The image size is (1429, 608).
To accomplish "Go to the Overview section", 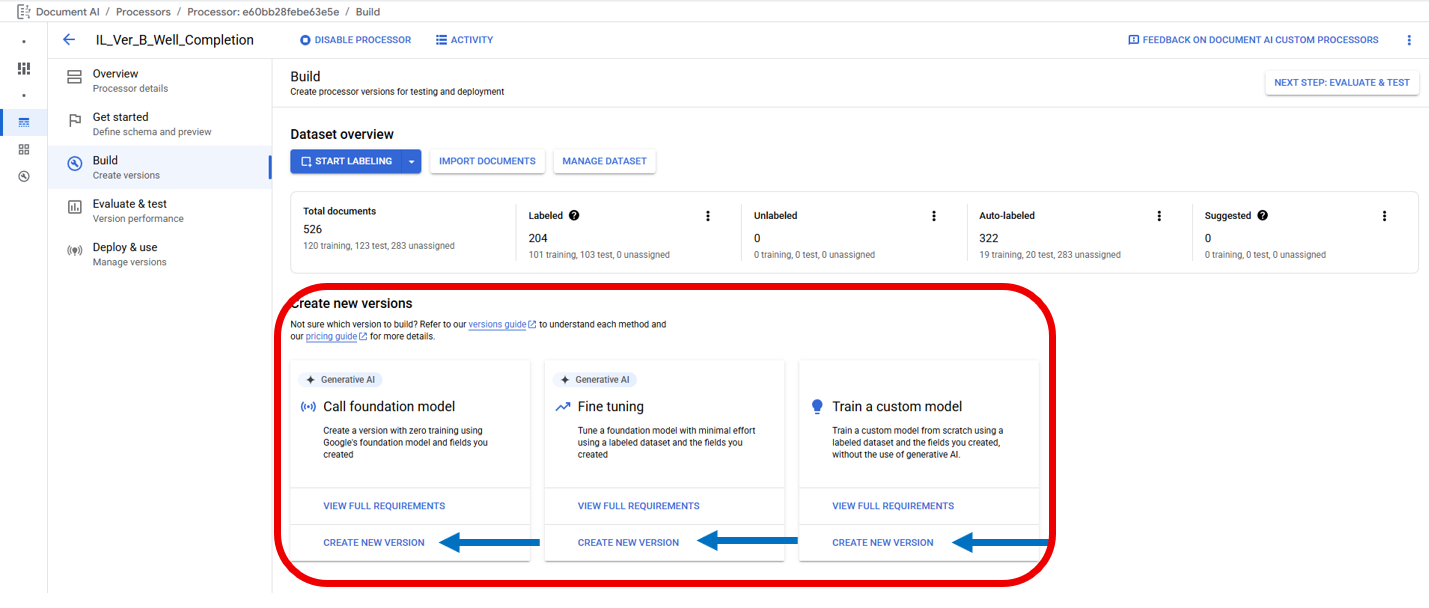I will coord(116,80).
